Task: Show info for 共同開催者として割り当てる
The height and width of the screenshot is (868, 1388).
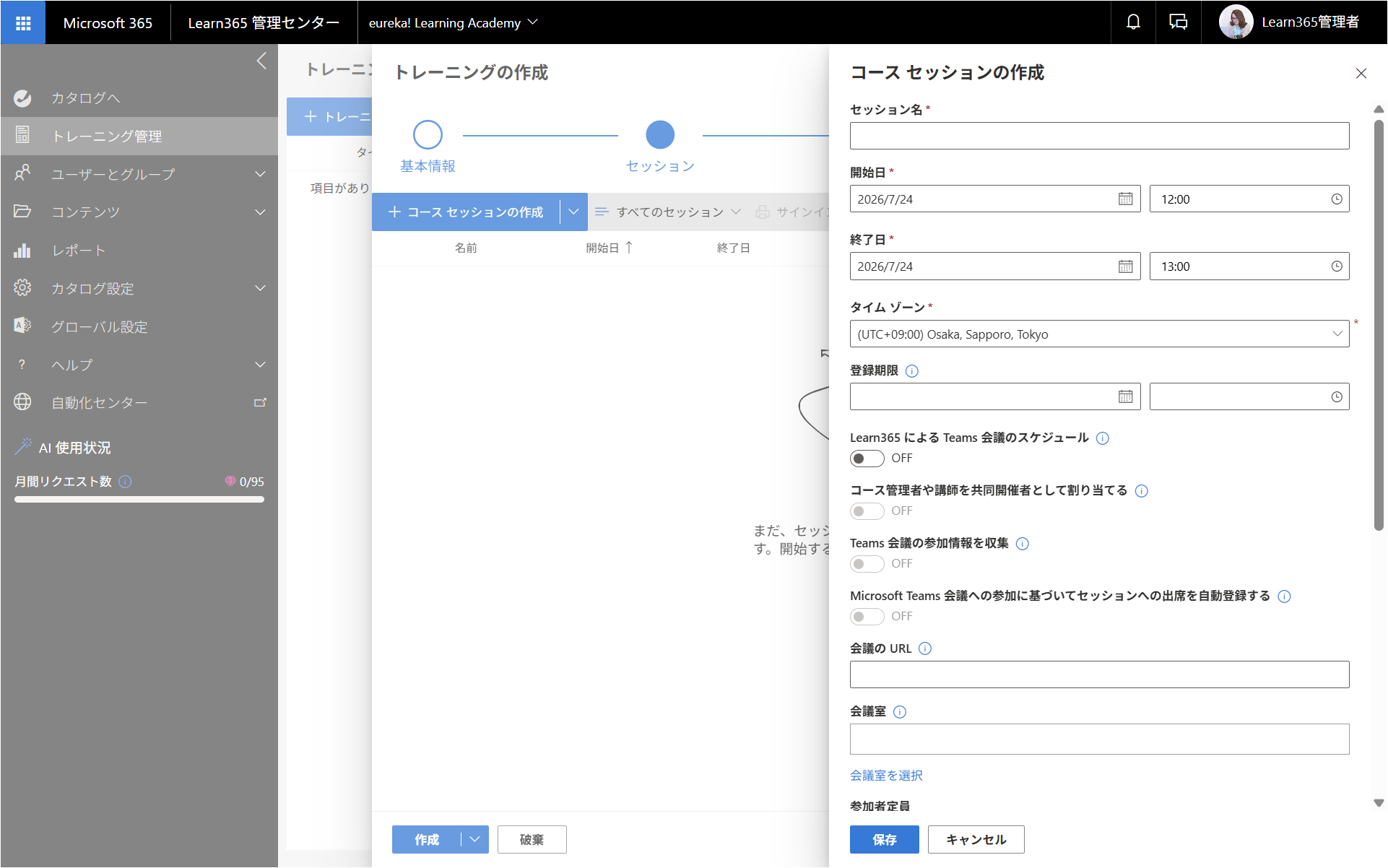Action: [x=1141, y=491]
